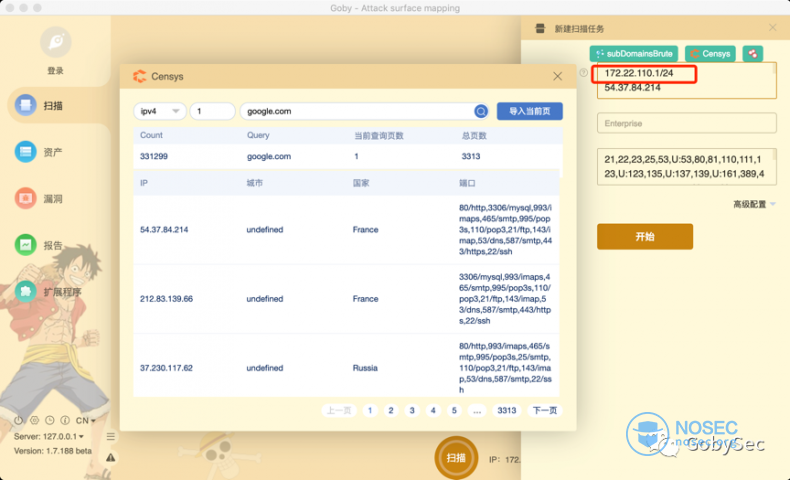Screen dimensions: 790x480
Task: Click the clock history icon
Action: 49,420
